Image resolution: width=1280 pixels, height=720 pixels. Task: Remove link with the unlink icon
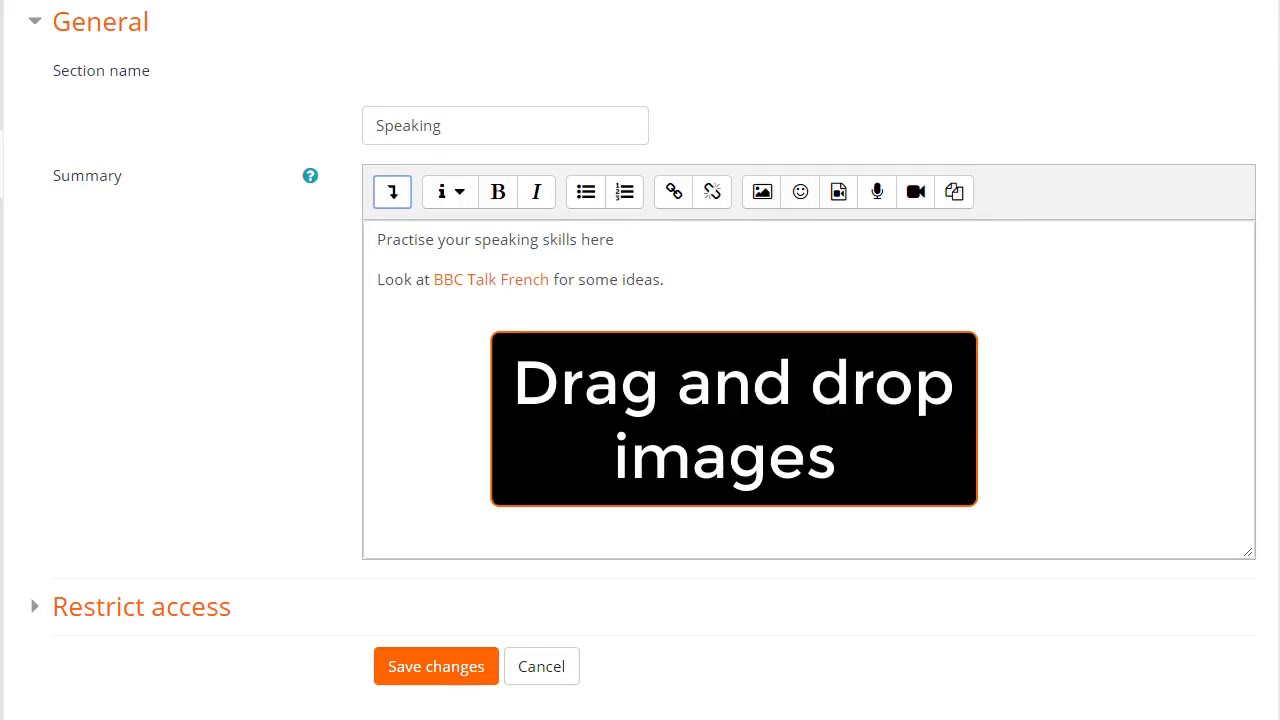[712, 192]
